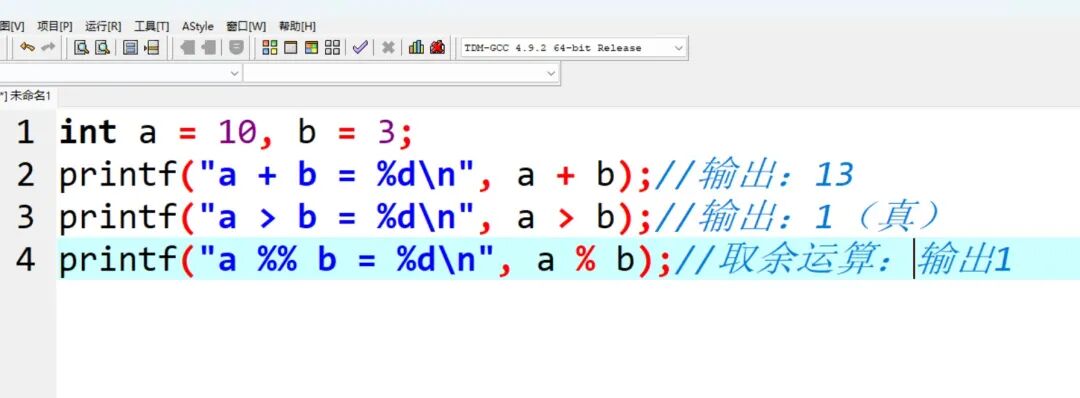Click the 'int' keyword on line 1
Screen dimensions: 1080x398
point(87,132)
